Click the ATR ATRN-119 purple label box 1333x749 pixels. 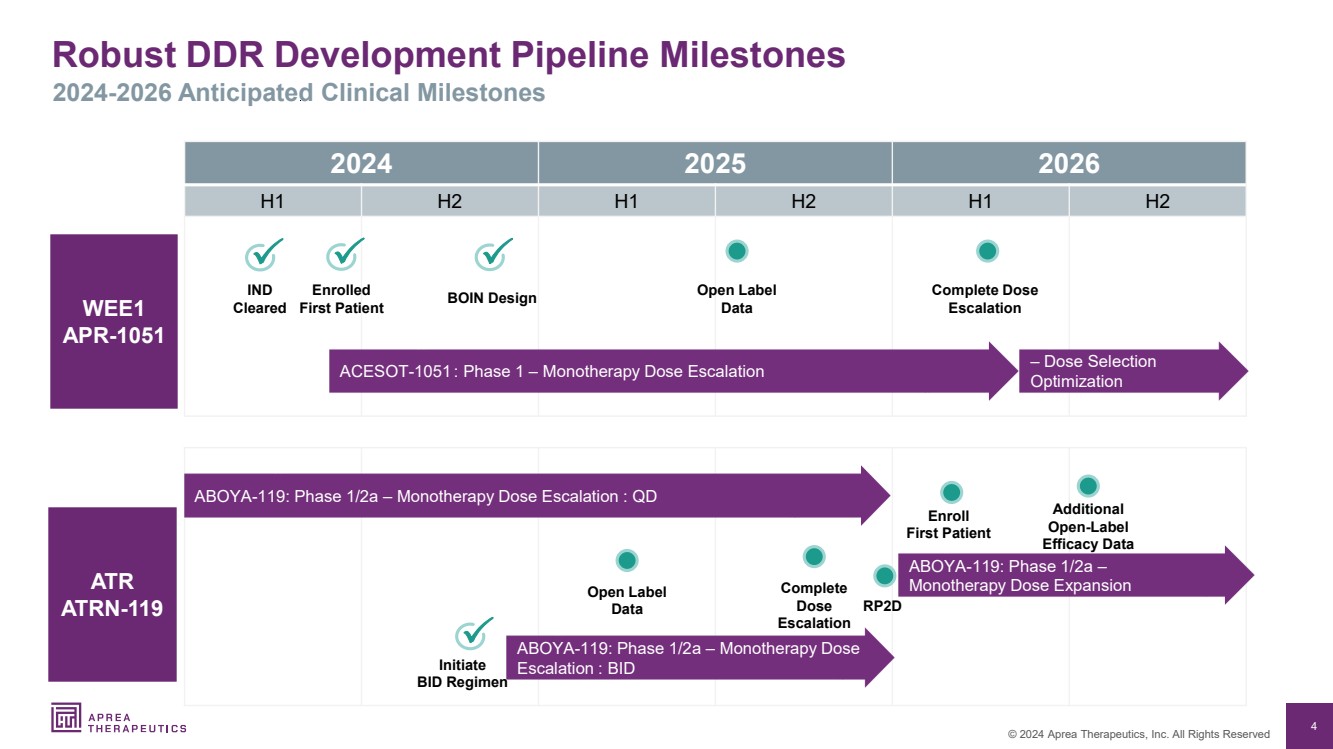[x=112, y=594]
